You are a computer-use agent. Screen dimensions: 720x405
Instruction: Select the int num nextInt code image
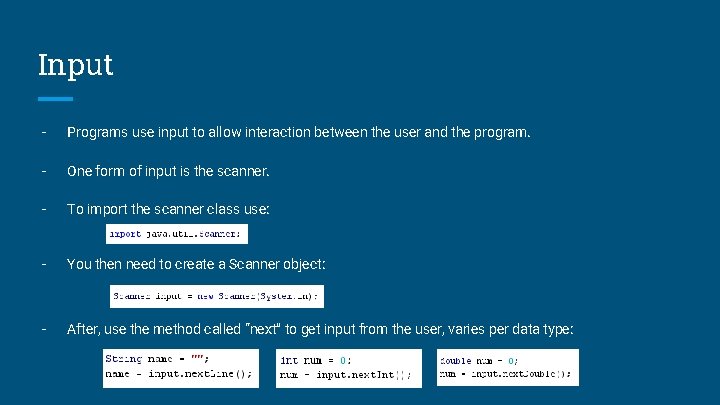[x=349, y=368]
